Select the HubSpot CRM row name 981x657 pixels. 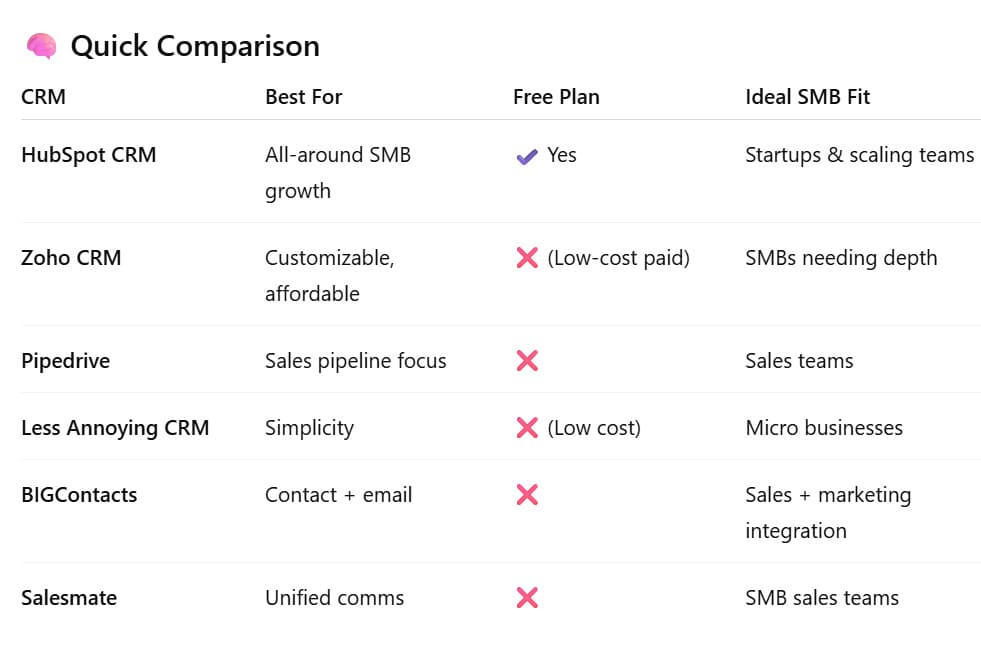[x=88, y=155]
